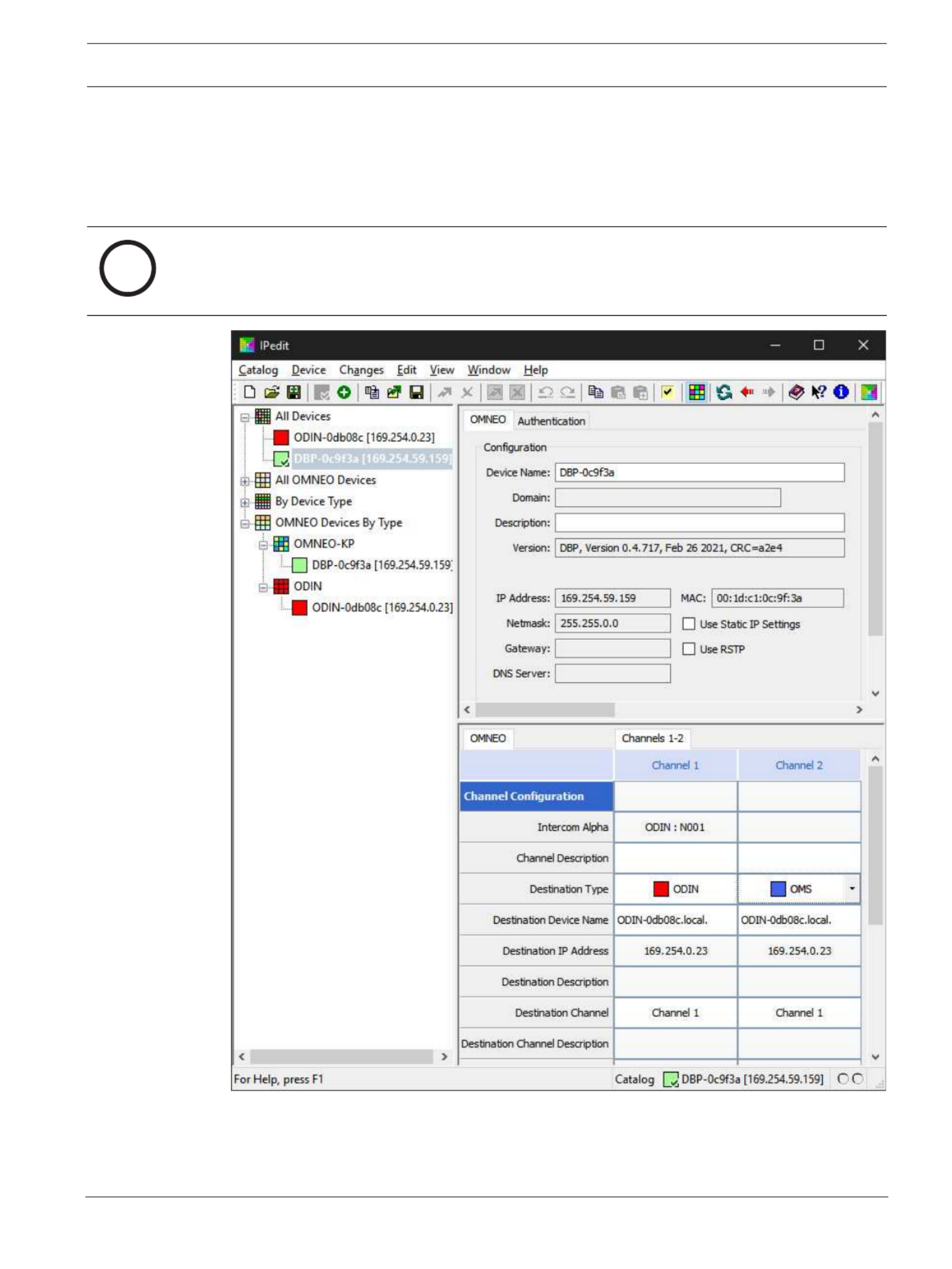
Task: Click the red left arrow toolbar icon
Action: click(747, 393)
